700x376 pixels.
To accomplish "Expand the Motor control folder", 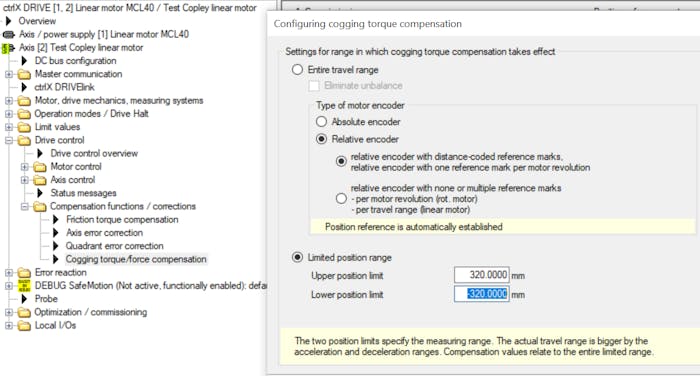I will point(25,167).
